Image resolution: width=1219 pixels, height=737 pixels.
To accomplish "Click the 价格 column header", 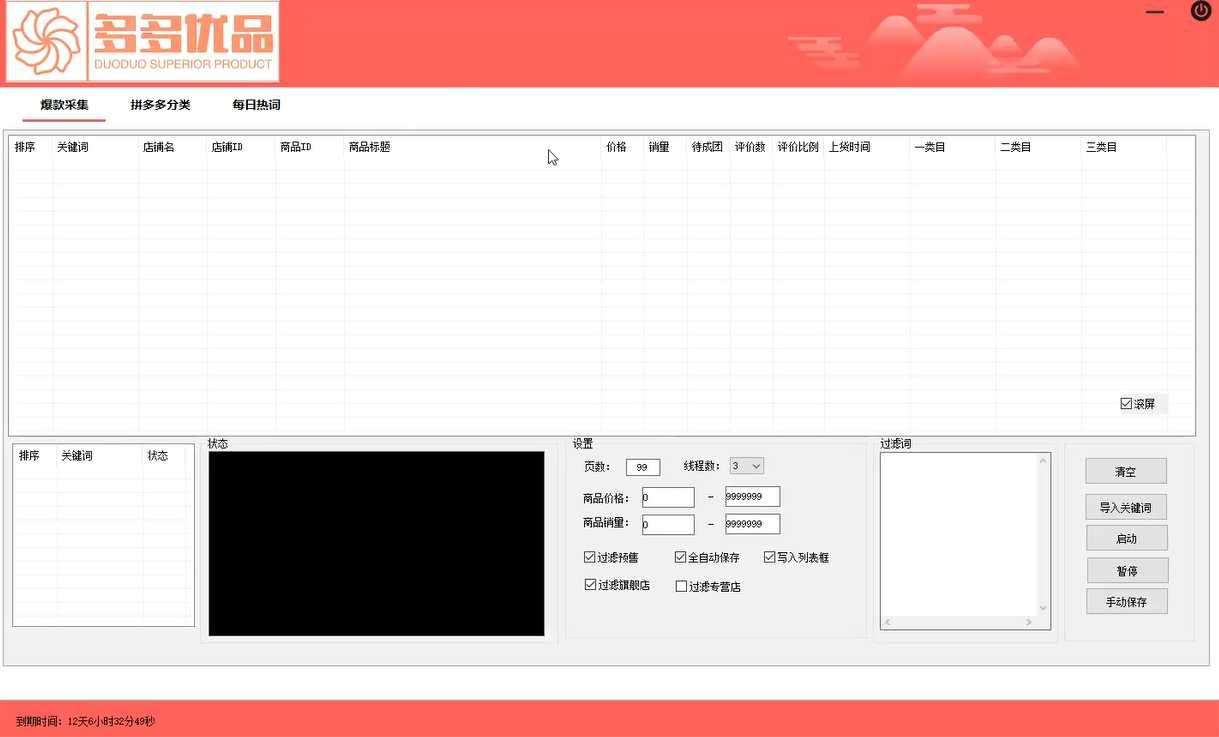I will click(622, 147).
